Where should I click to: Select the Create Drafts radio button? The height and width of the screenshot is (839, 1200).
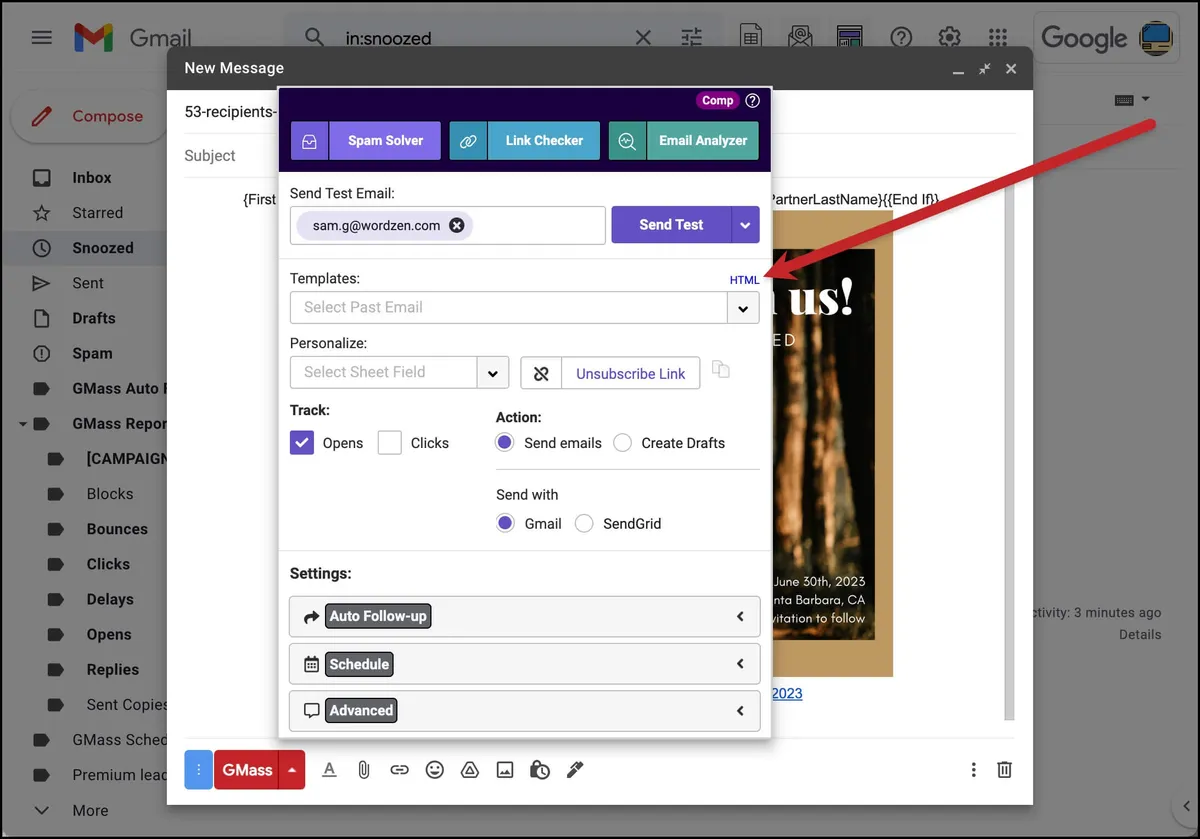coord(622,442)
